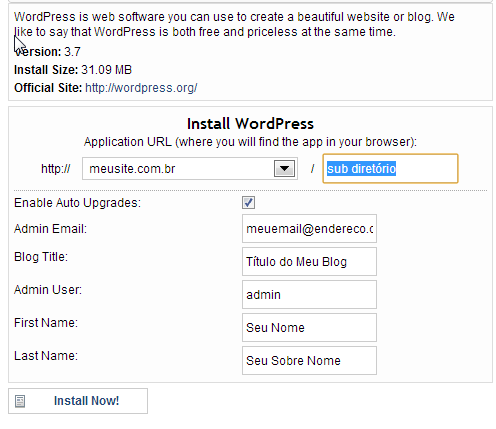The width and height of the screenshot is (496, 429).
Task: Click the http:// prefix text
Action: (x=56, y=169)
